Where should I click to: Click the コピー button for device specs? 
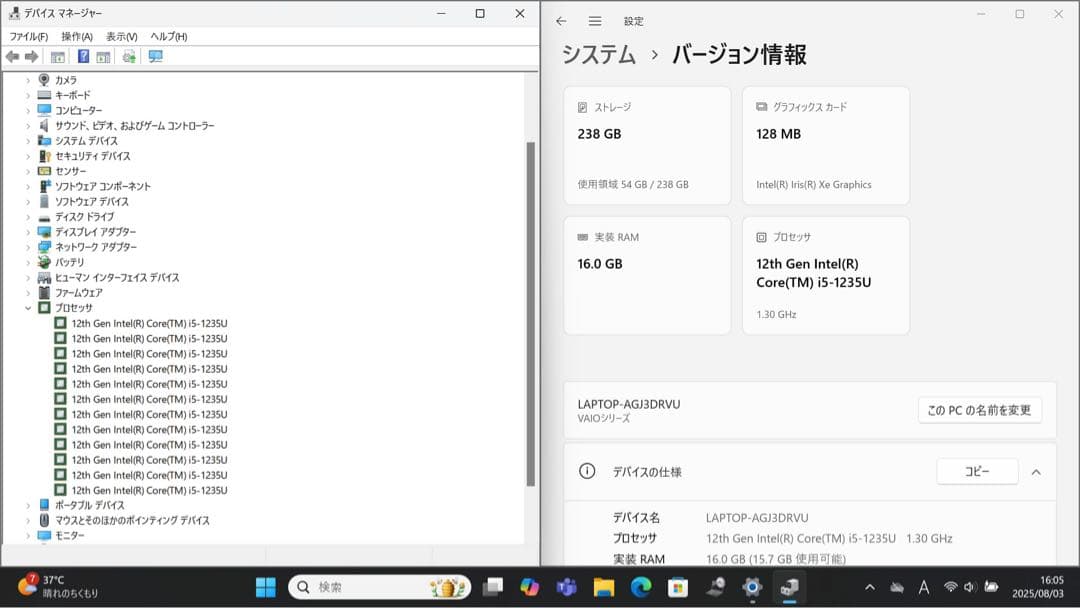(977, 472)
